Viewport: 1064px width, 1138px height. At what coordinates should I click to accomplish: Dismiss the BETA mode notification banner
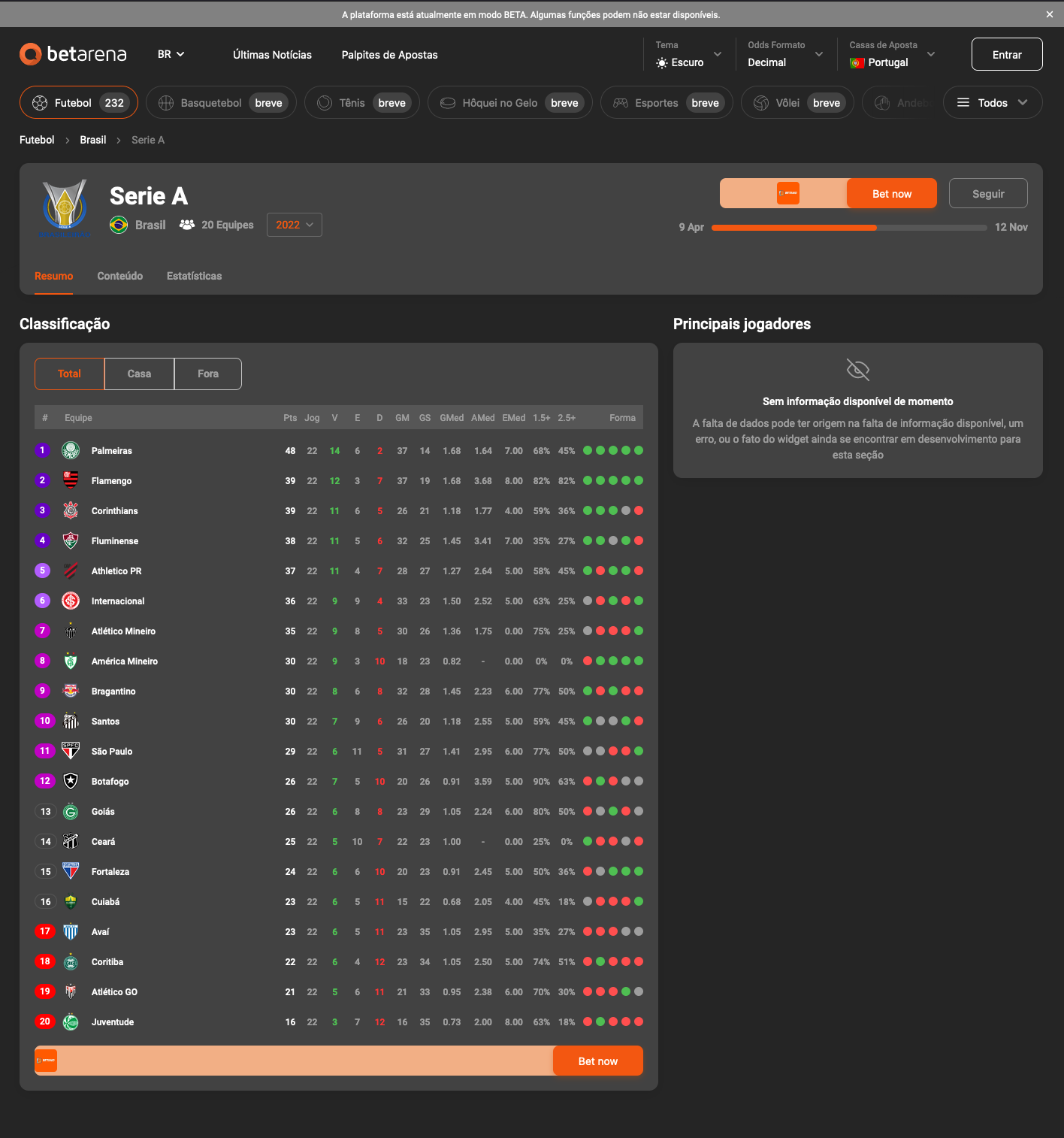[x=1049, y=14]
